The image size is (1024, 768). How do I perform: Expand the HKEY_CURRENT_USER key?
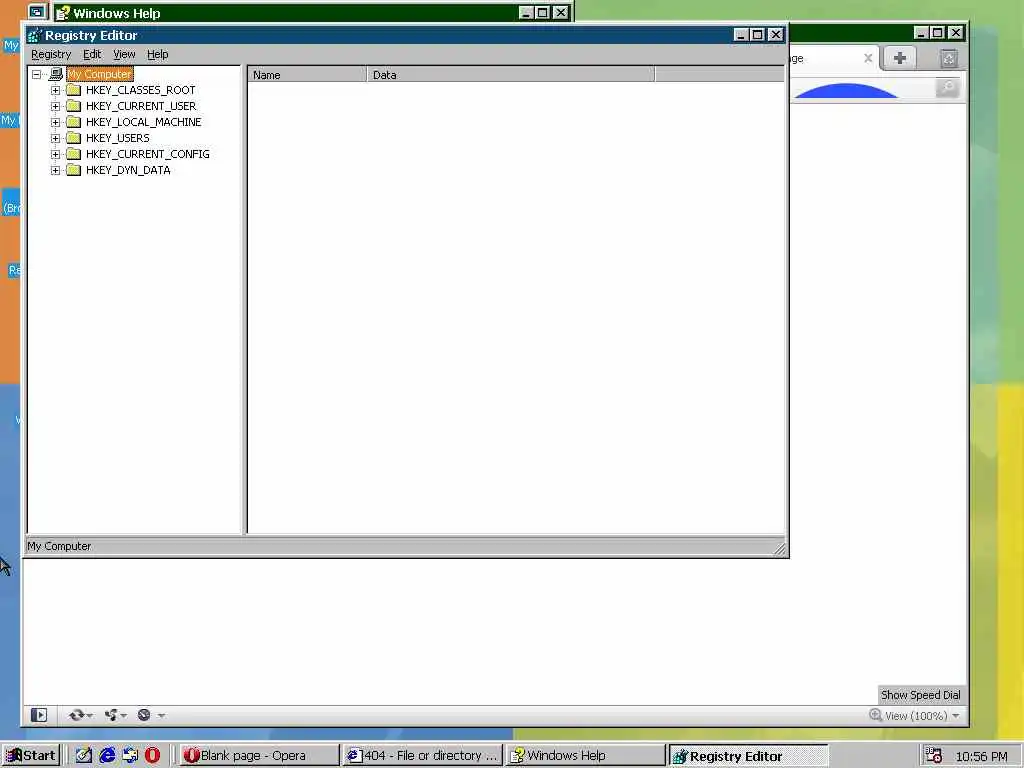[x=56, y=106]
